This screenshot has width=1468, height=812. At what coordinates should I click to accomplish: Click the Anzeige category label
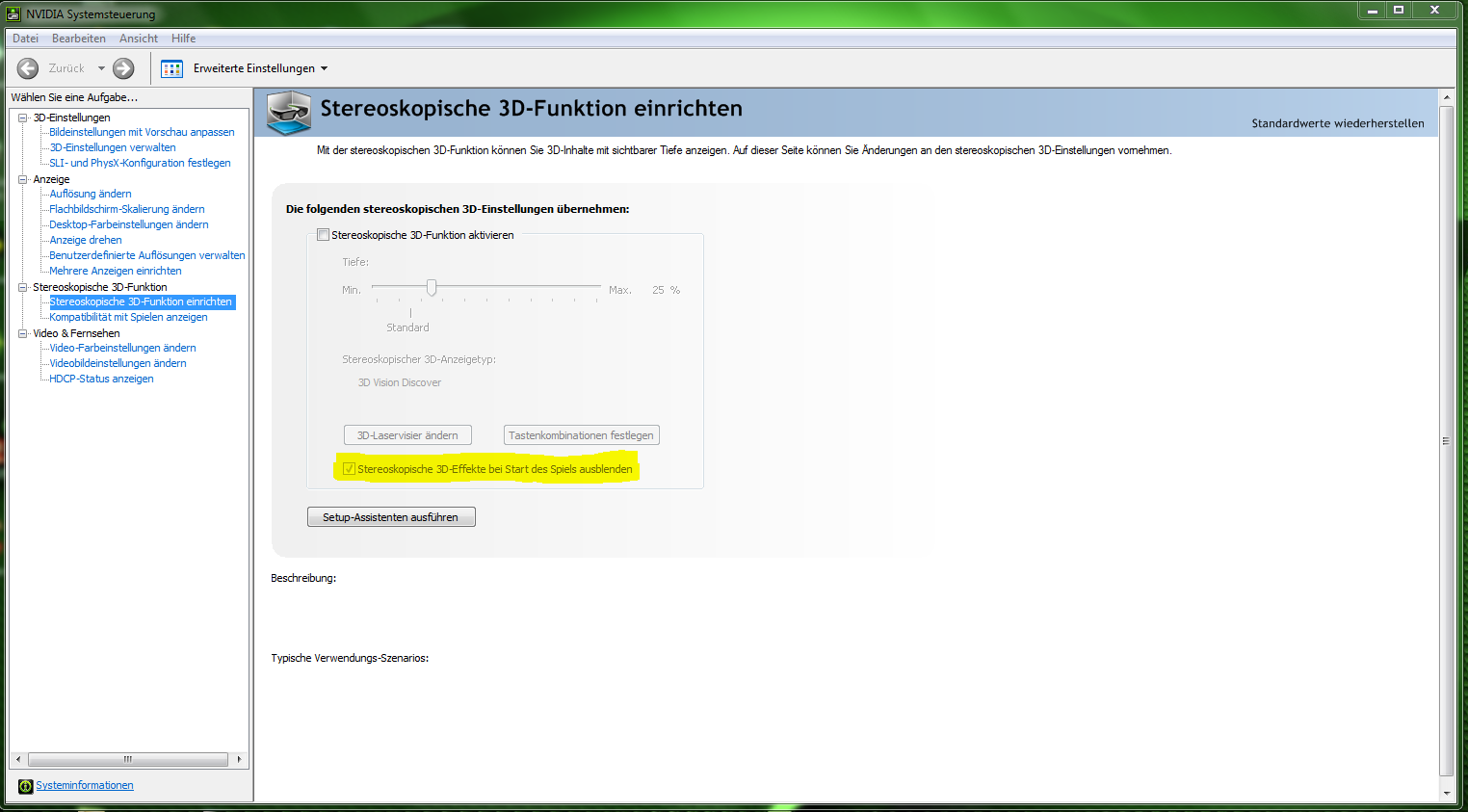coord(51,179)
